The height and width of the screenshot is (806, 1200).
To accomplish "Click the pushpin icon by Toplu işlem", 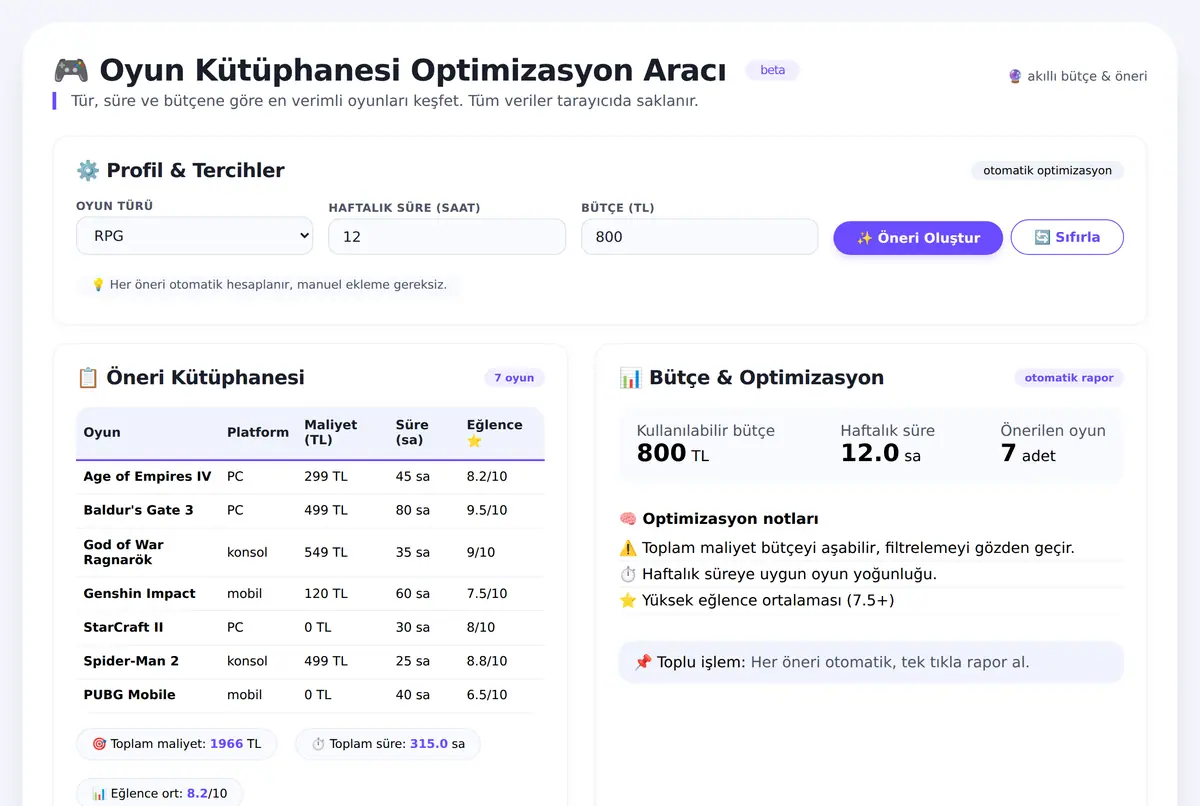I will tap(643, 662).
